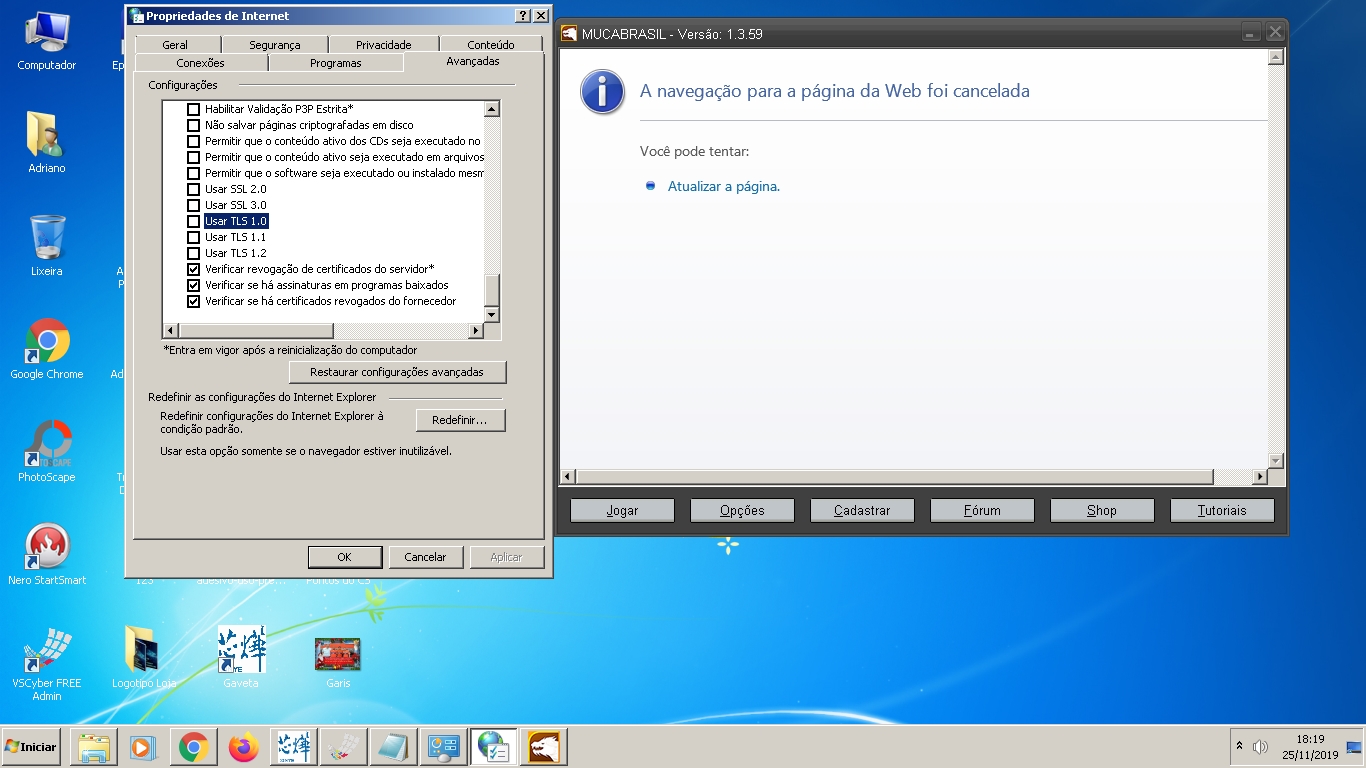1366x768 pixels.
Task: Click Restaurar configurações avançadas button
Action: pyautogui.click(x=397, y=372)
